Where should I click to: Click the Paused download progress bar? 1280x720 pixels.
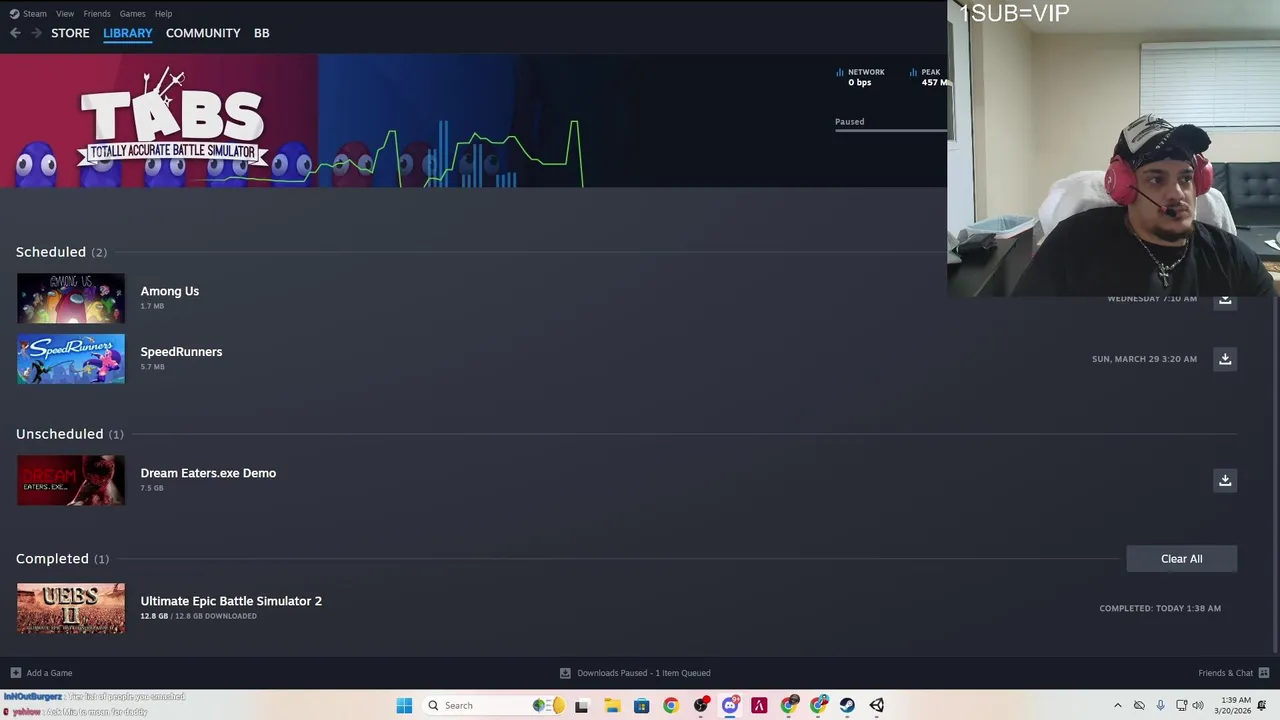point(891,130)
